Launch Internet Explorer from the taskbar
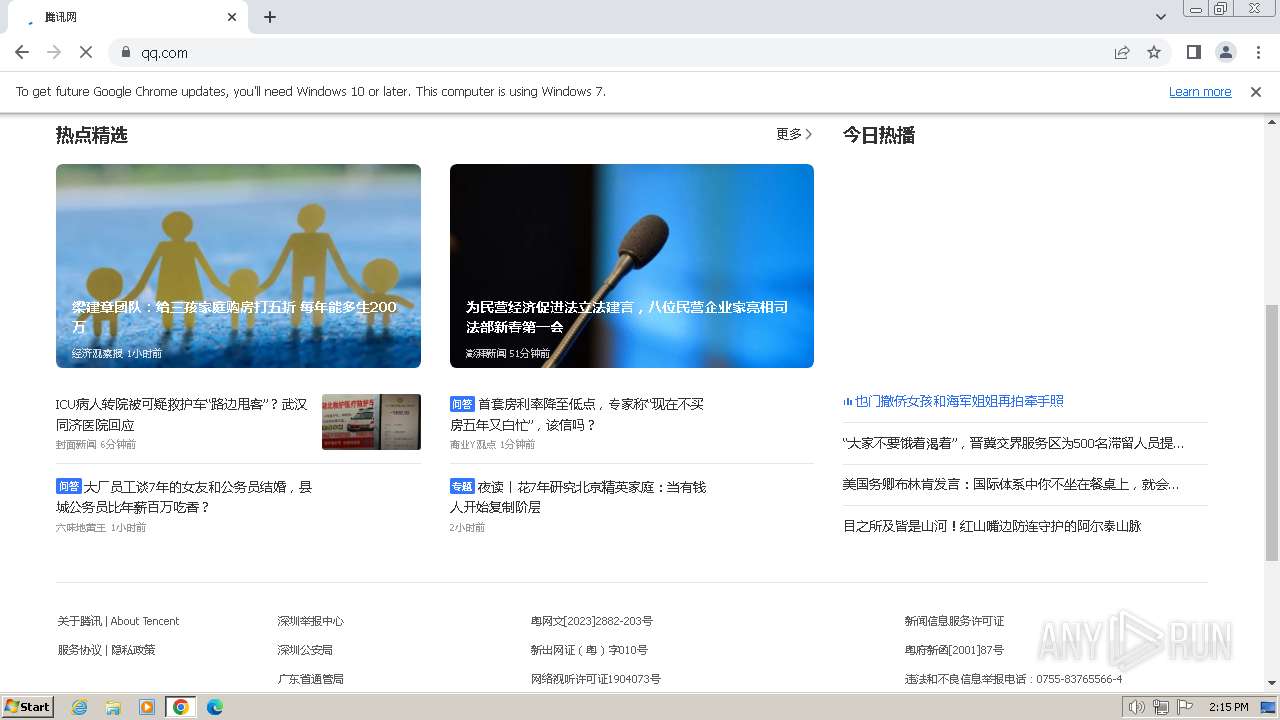This screenshot has height=720, width=1280. pyautogui.click(x=79, y=707)
